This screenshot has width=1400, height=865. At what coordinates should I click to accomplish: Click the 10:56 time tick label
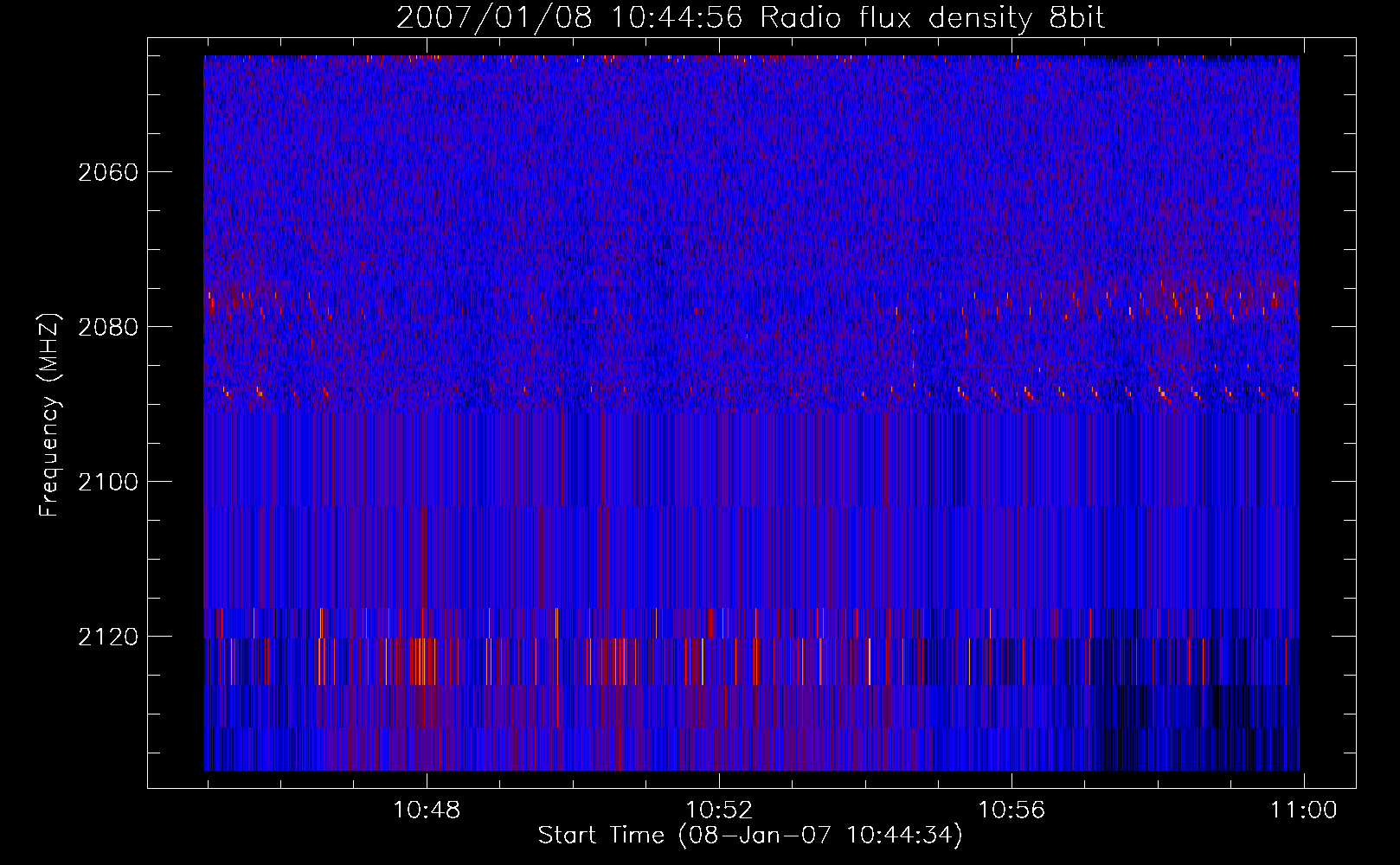tap(1011, 811)
